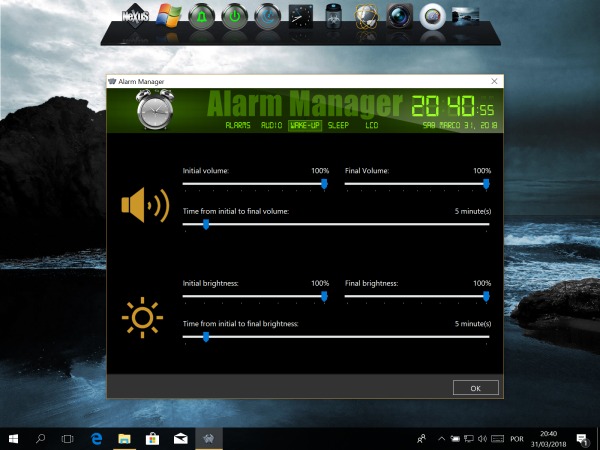Select the SLEEP tab
This screenshot has width=600, height=450.
[x=338, y=127]
